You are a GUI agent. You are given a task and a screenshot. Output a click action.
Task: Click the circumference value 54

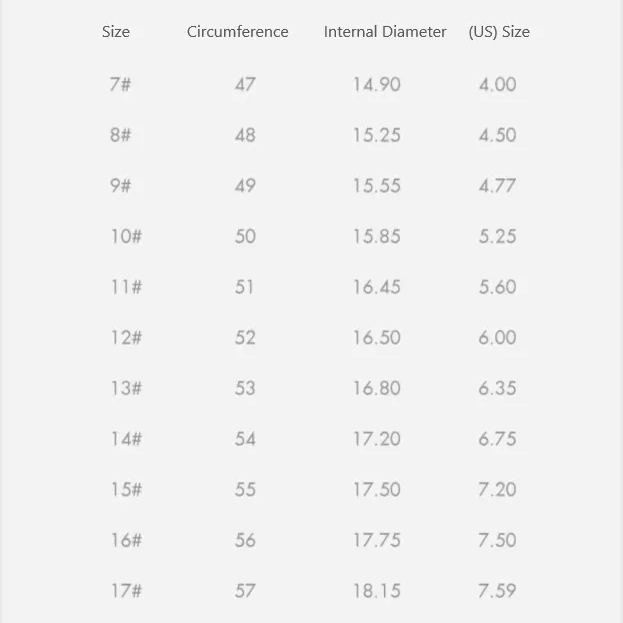(x=245, y=439)
